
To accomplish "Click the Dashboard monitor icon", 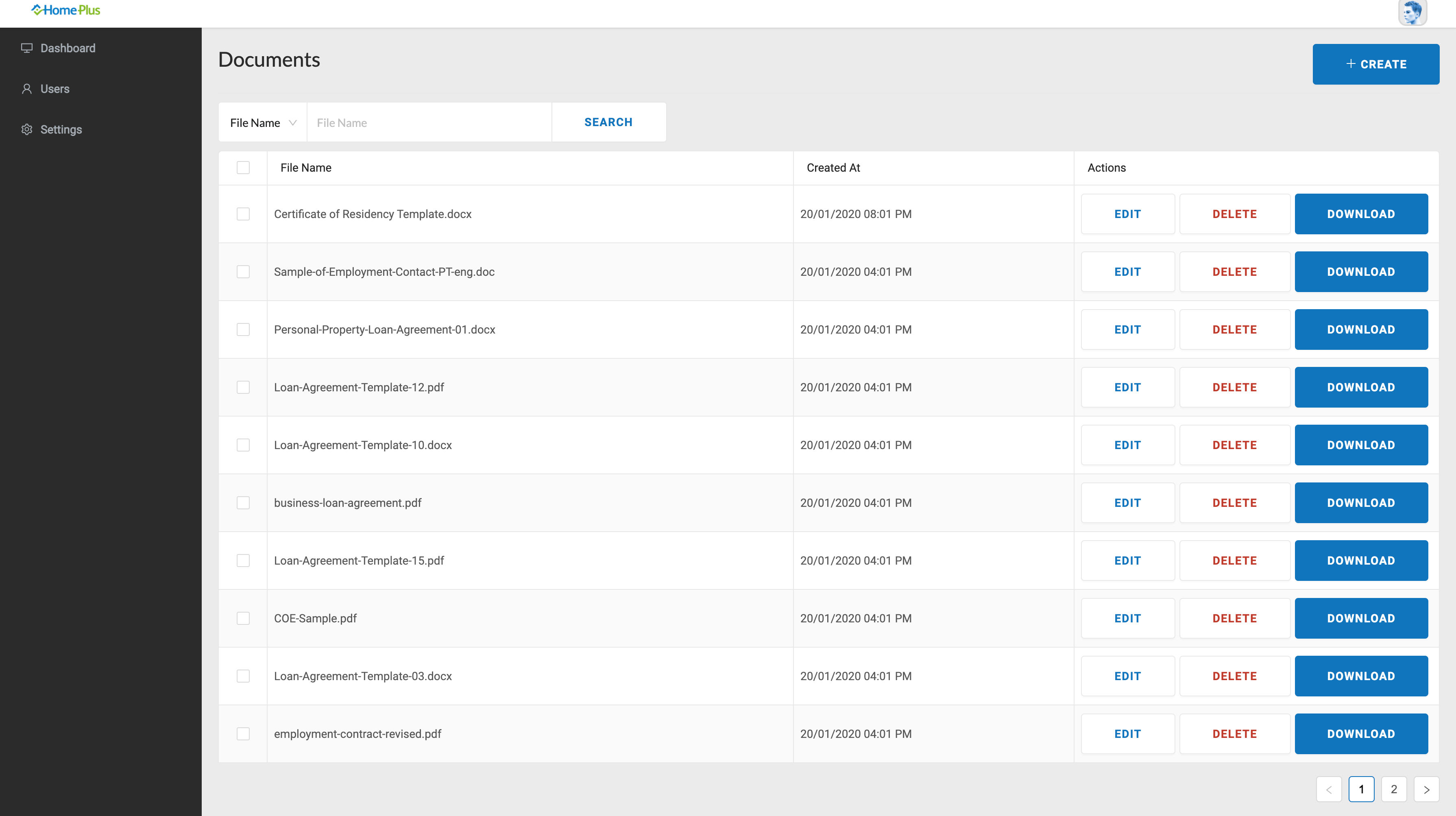I will coord(26,48).
